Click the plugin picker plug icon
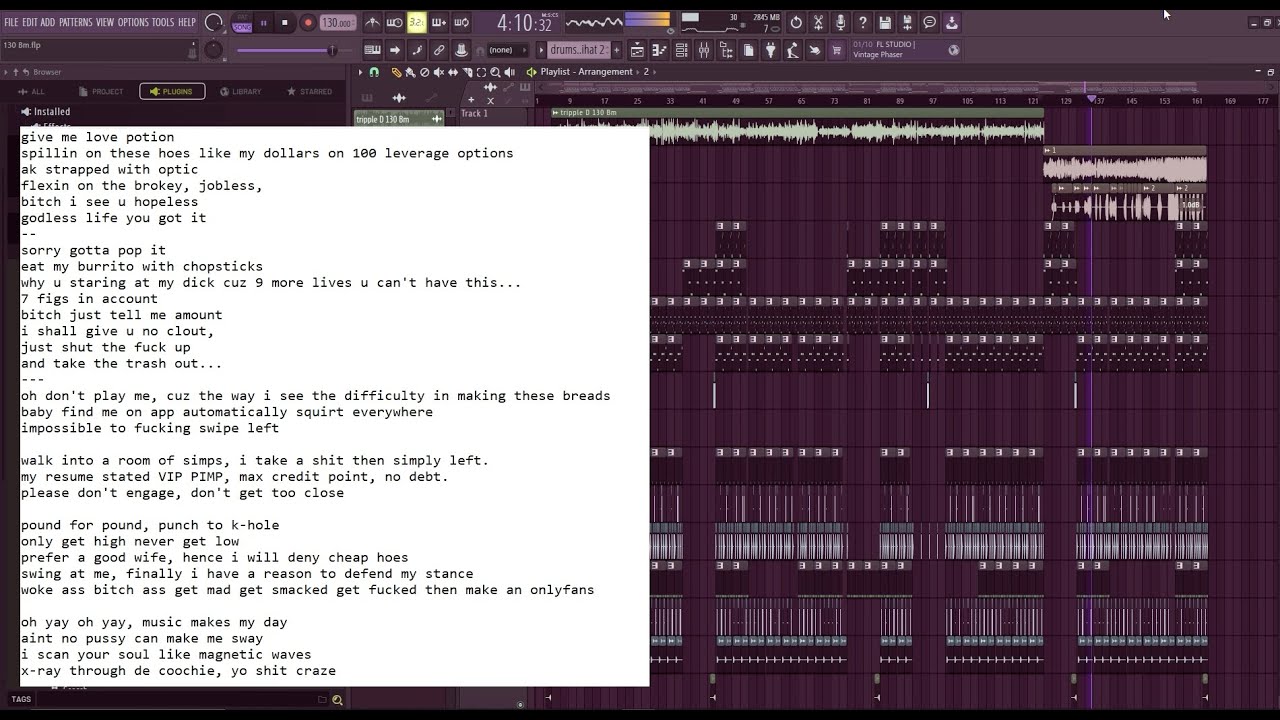 point(770,50)
